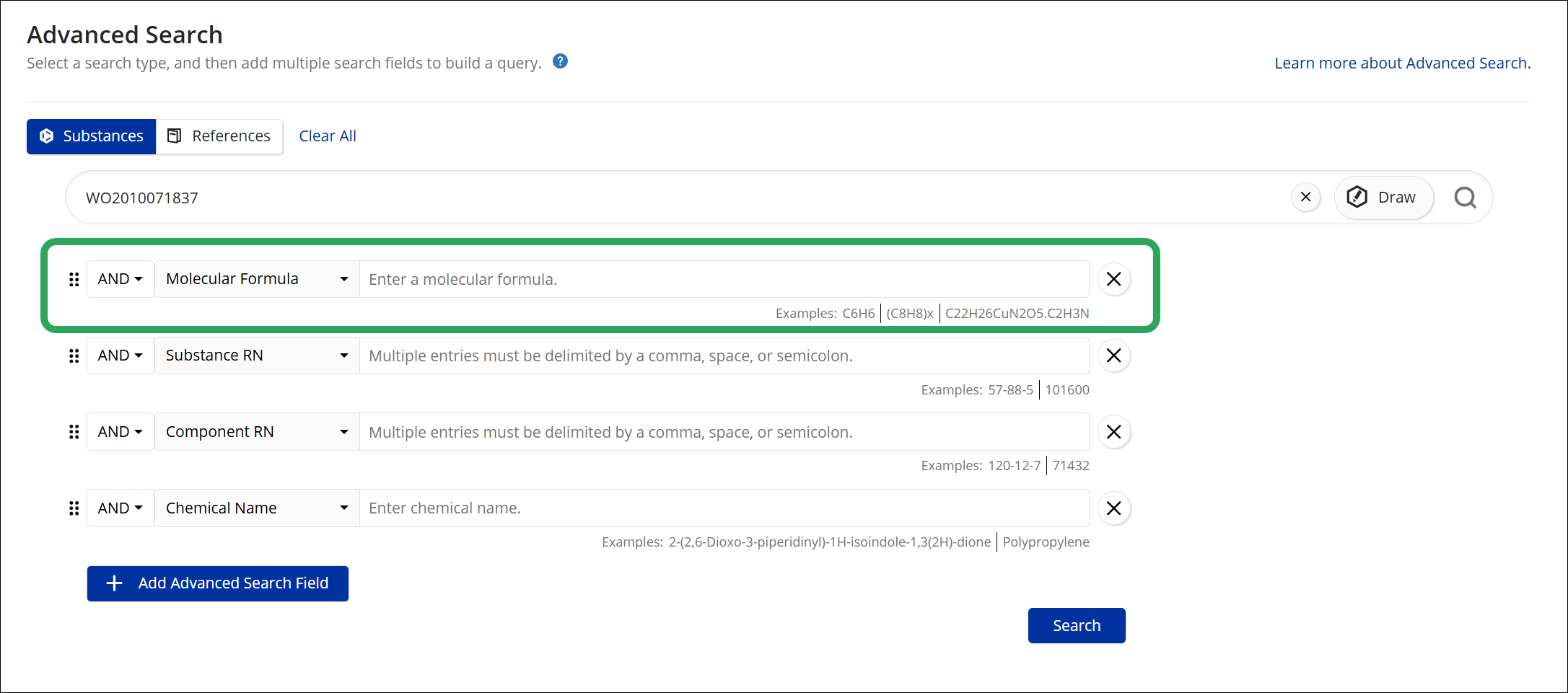Open the Substance RN field type dropdown
The height and width of the screenshot is (693, 1568).
click(257, 356)
